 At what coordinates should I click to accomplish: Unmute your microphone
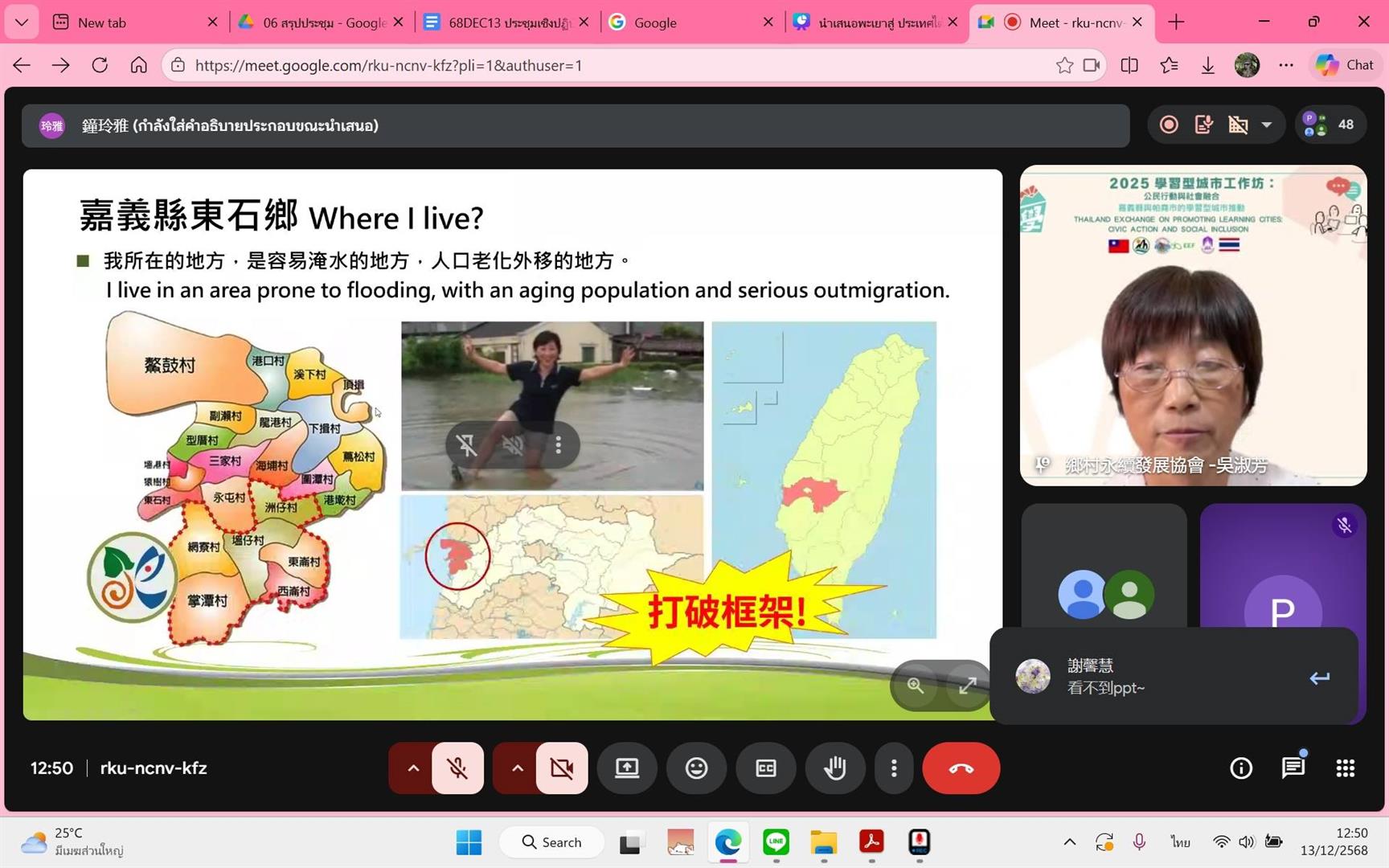pyautogui.click(x=457, y=768)
